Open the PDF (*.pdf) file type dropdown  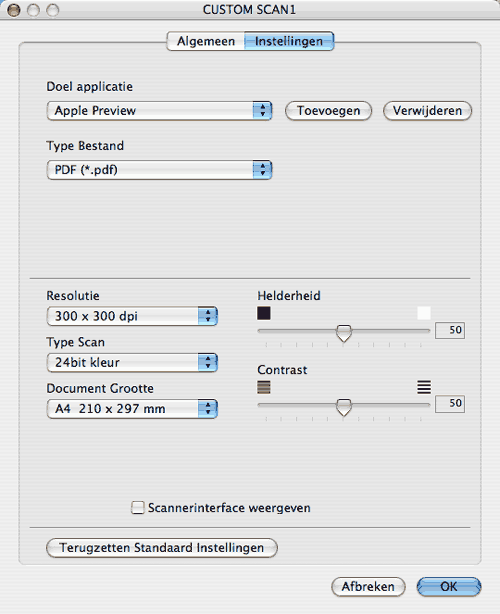(x=159, y=170)
